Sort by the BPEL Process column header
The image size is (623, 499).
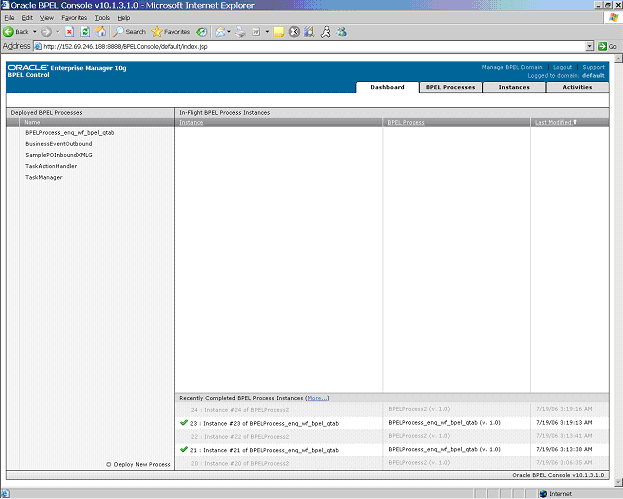[406, 122]
